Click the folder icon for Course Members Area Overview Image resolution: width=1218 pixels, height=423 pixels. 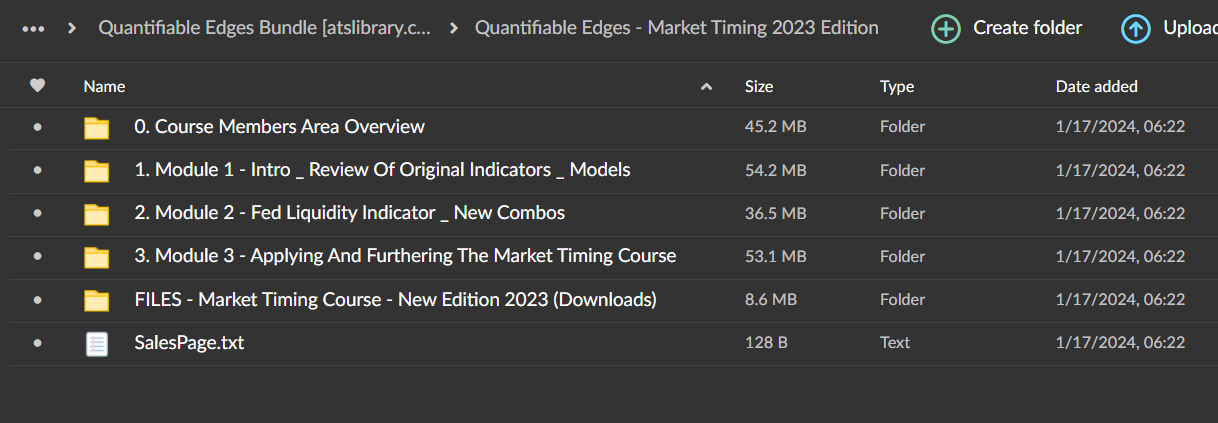coord(96,127)
